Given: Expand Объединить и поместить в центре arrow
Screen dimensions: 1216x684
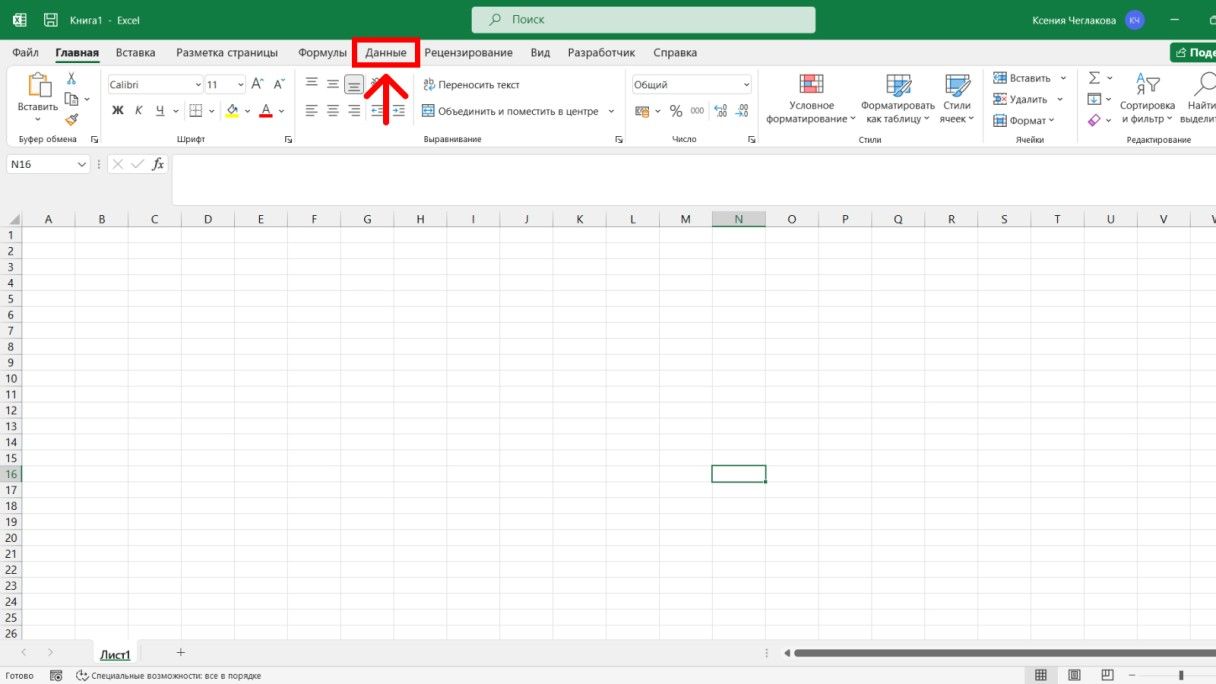Looking at the screenshot, I should click(x=611, y=111).
